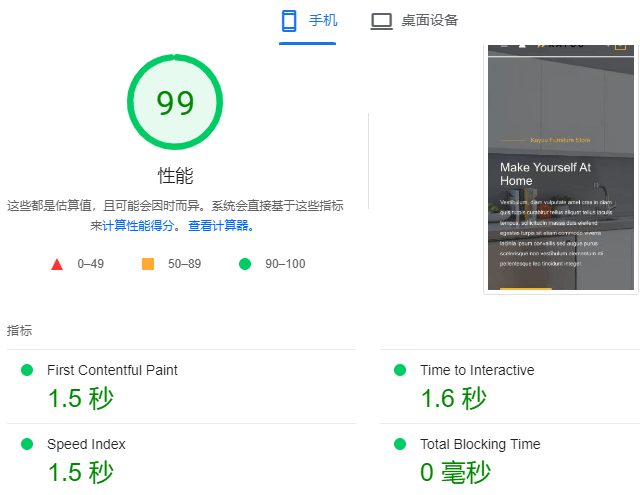
Task: Click the phone icon in the 手机 tab
Action: click(289, 21)
